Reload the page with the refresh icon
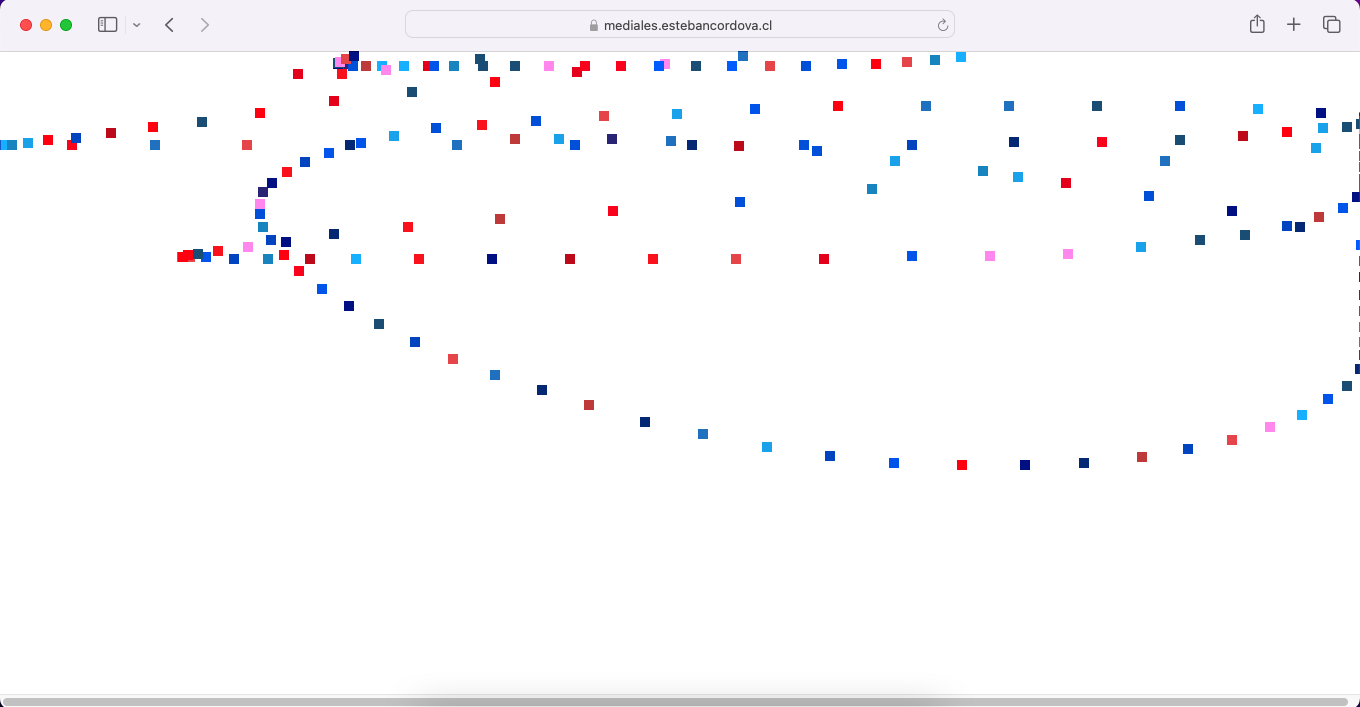Viewport: 1360px width, 707px height. tap(942, 25)
